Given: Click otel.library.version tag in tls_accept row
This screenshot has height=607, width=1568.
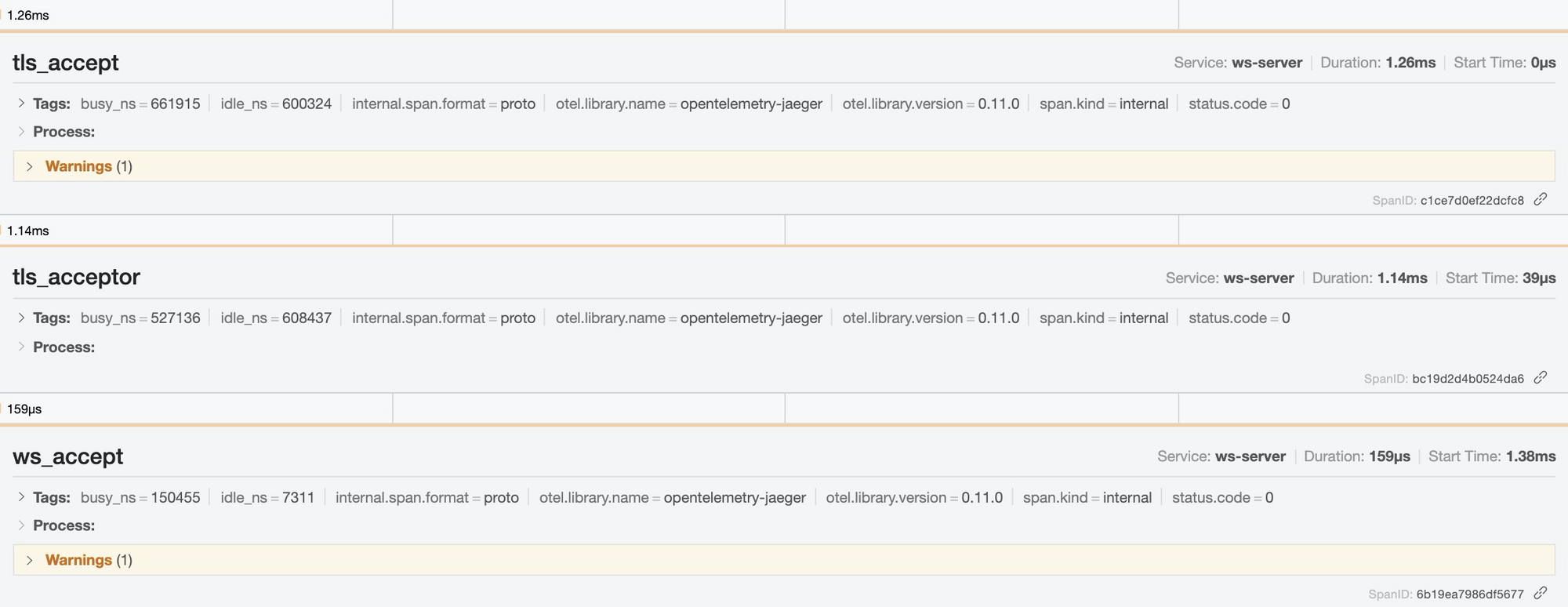Looking at the screenshot, I should (931, 104).
